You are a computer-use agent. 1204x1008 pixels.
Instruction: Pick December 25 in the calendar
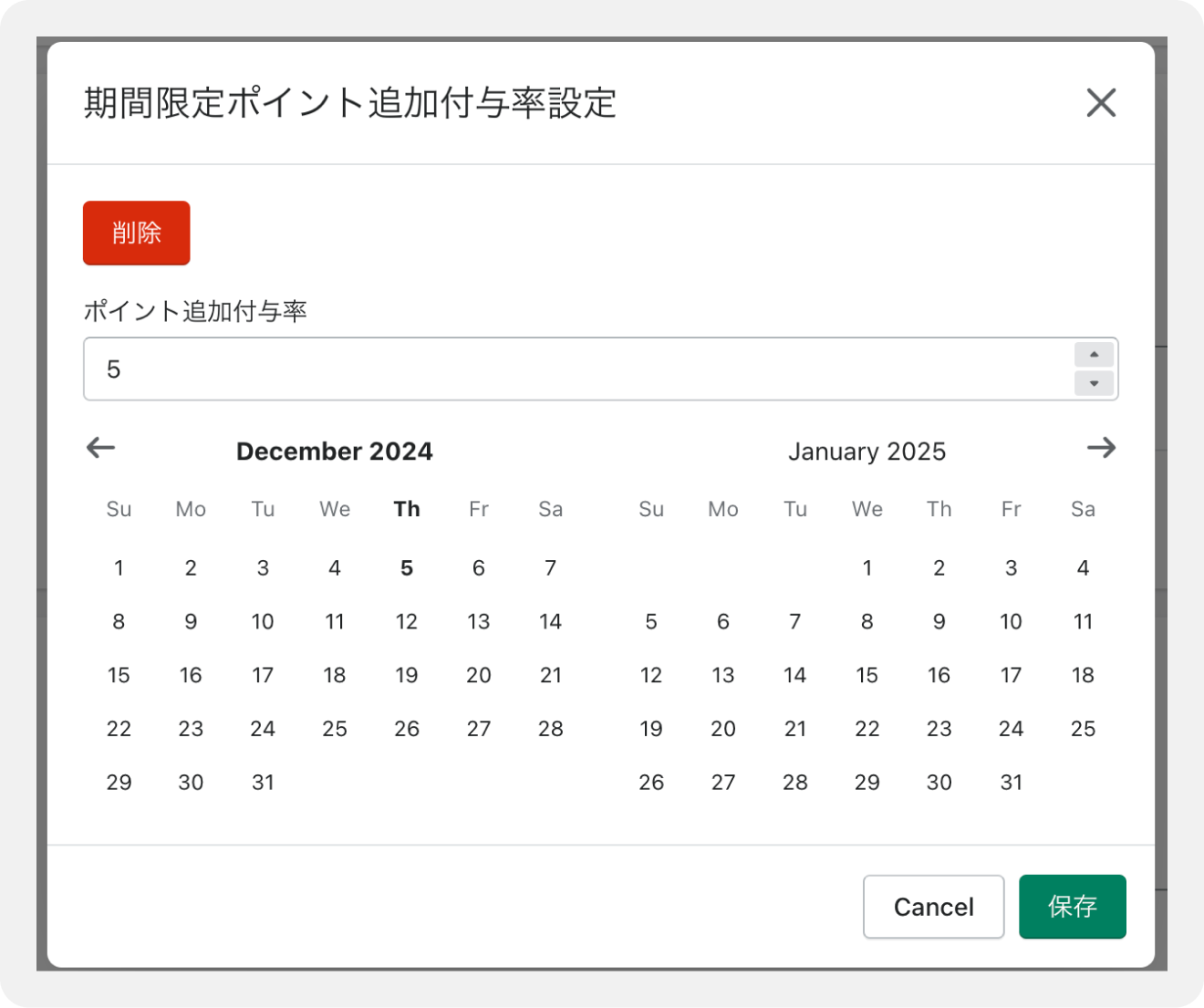335,729
